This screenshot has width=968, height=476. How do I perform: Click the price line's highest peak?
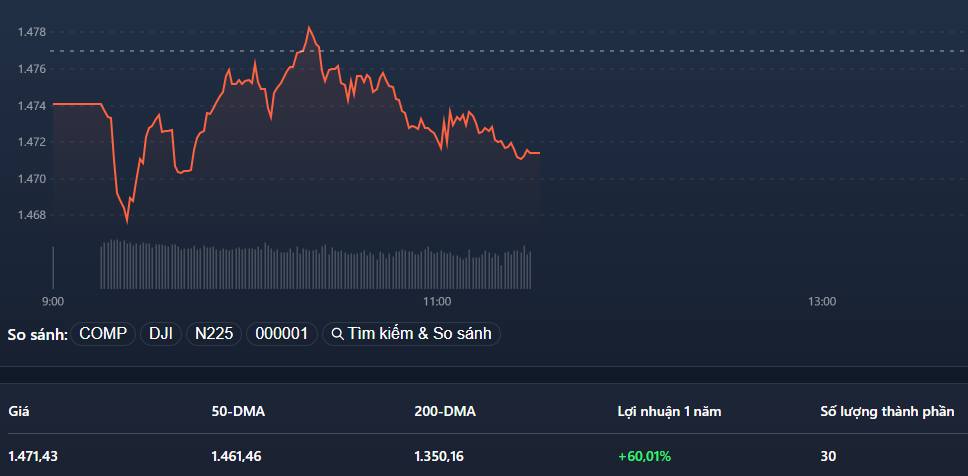pyautogui.click(x=309, y=28)
